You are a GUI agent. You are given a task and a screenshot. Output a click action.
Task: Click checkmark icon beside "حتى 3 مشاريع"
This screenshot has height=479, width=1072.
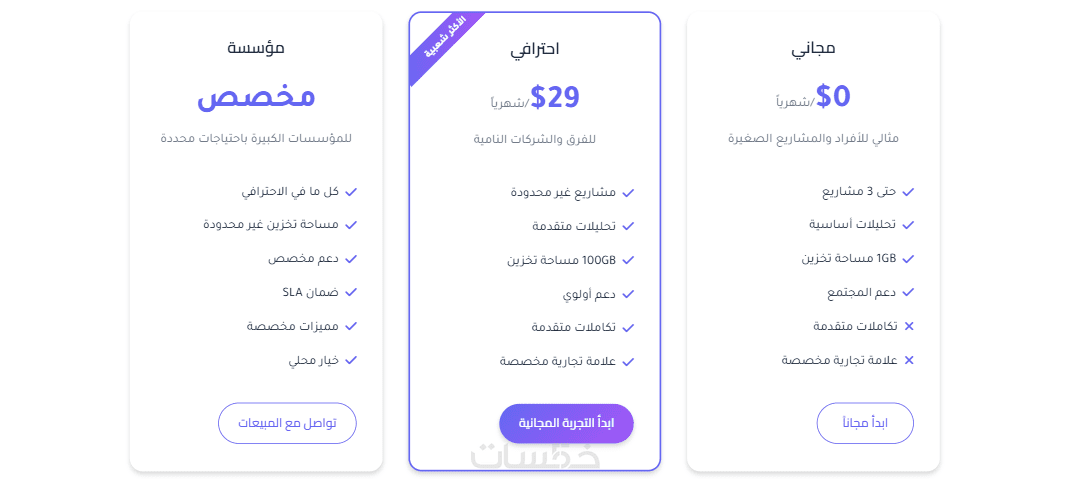click(x=908, y=192)
